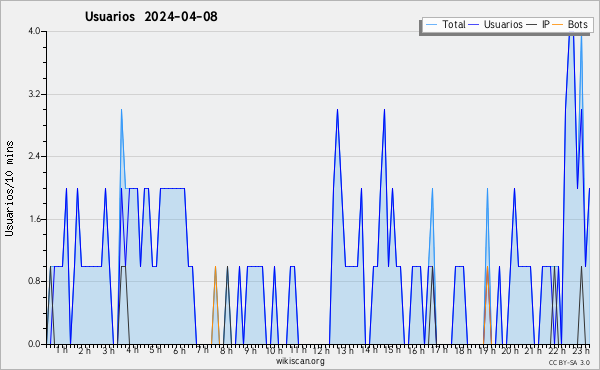Click the '0.8' y-axis value
Image resolution: width=600 pixels, height=370 pixels.
[x=34, y=282]
